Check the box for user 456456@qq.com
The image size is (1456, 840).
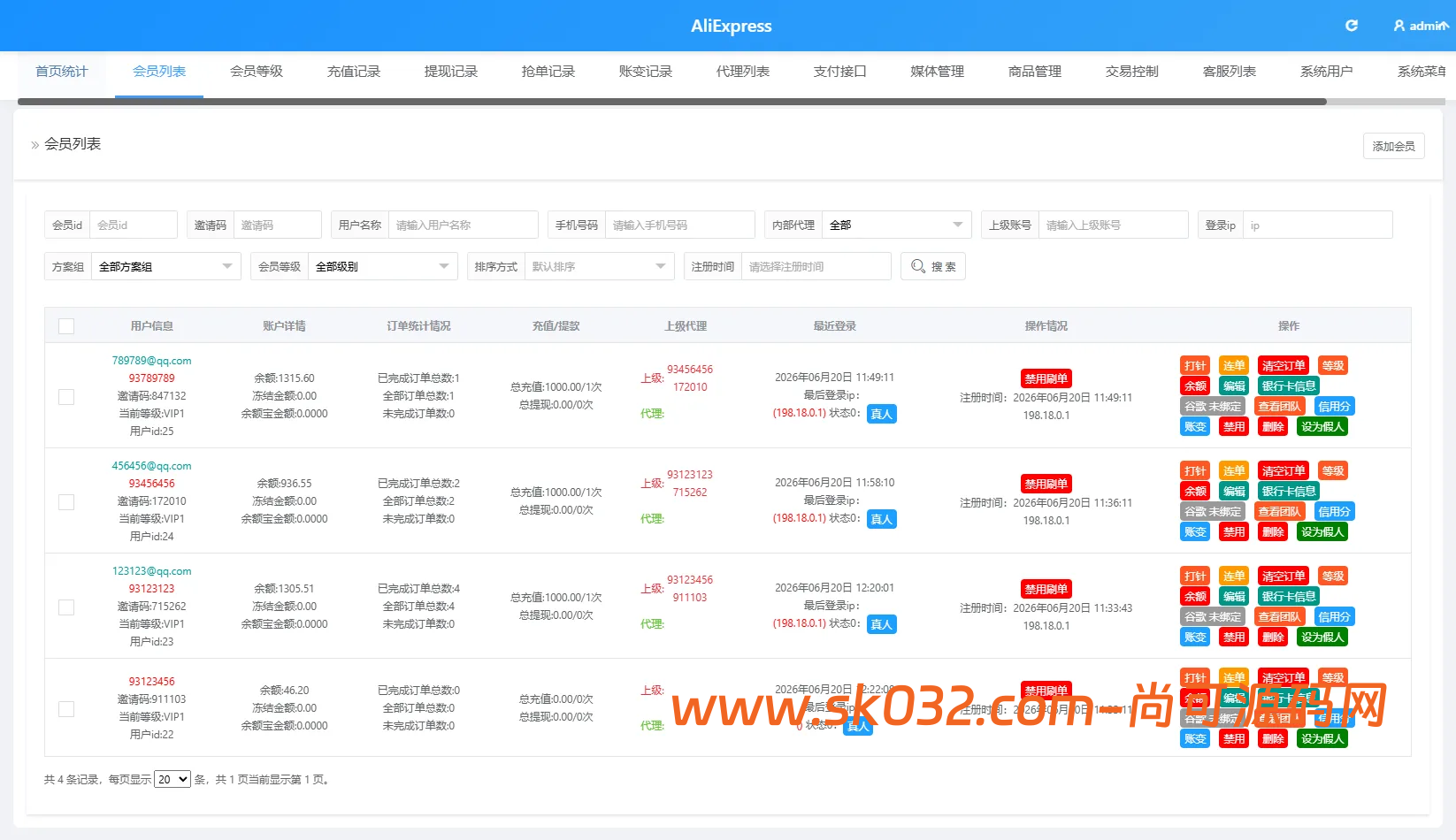66,502
